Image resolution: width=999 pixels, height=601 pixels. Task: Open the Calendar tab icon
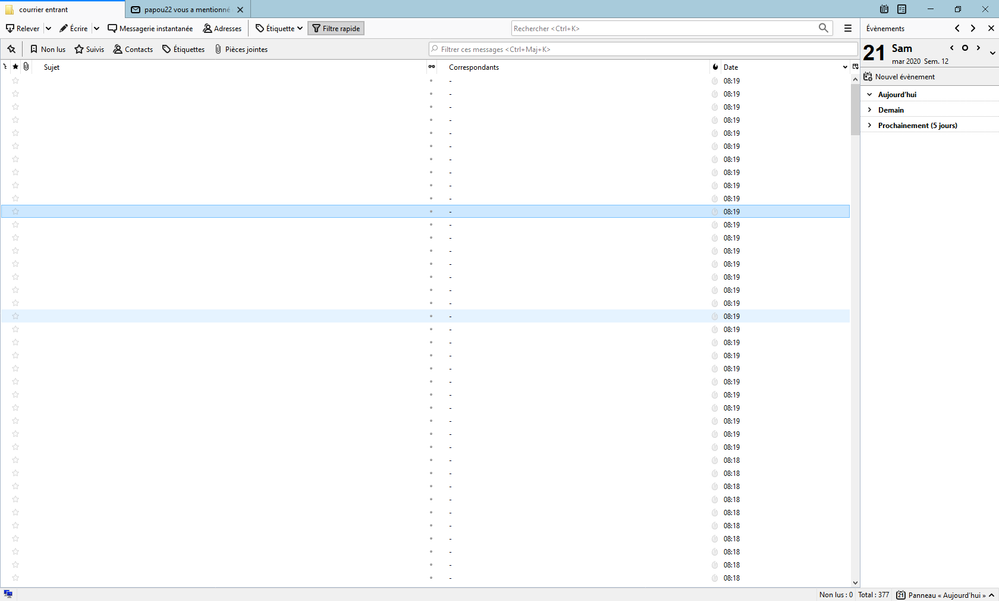[x=884, y=9]
